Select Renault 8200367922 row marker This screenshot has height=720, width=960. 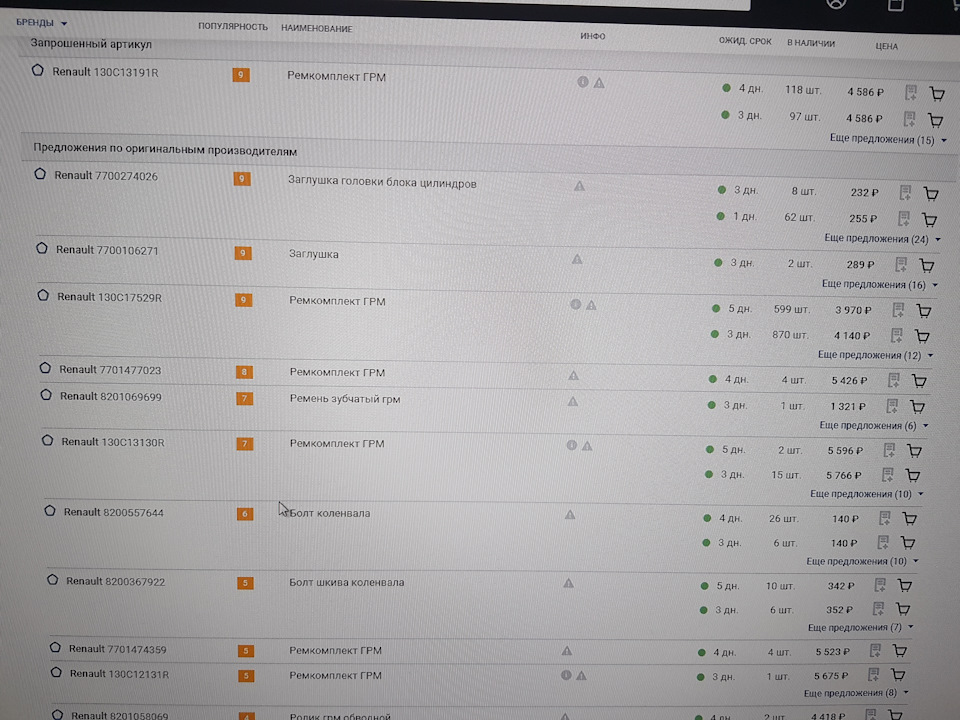click(x=53, y=580)
